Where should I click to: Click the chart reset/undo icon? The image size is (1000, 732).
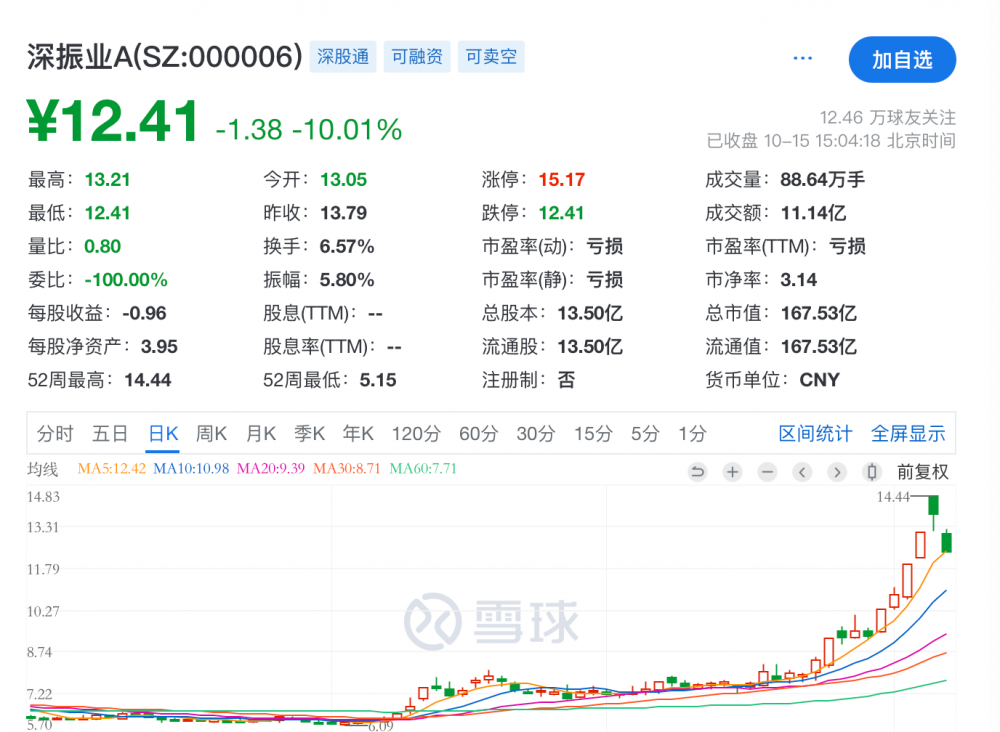[697, 472]
